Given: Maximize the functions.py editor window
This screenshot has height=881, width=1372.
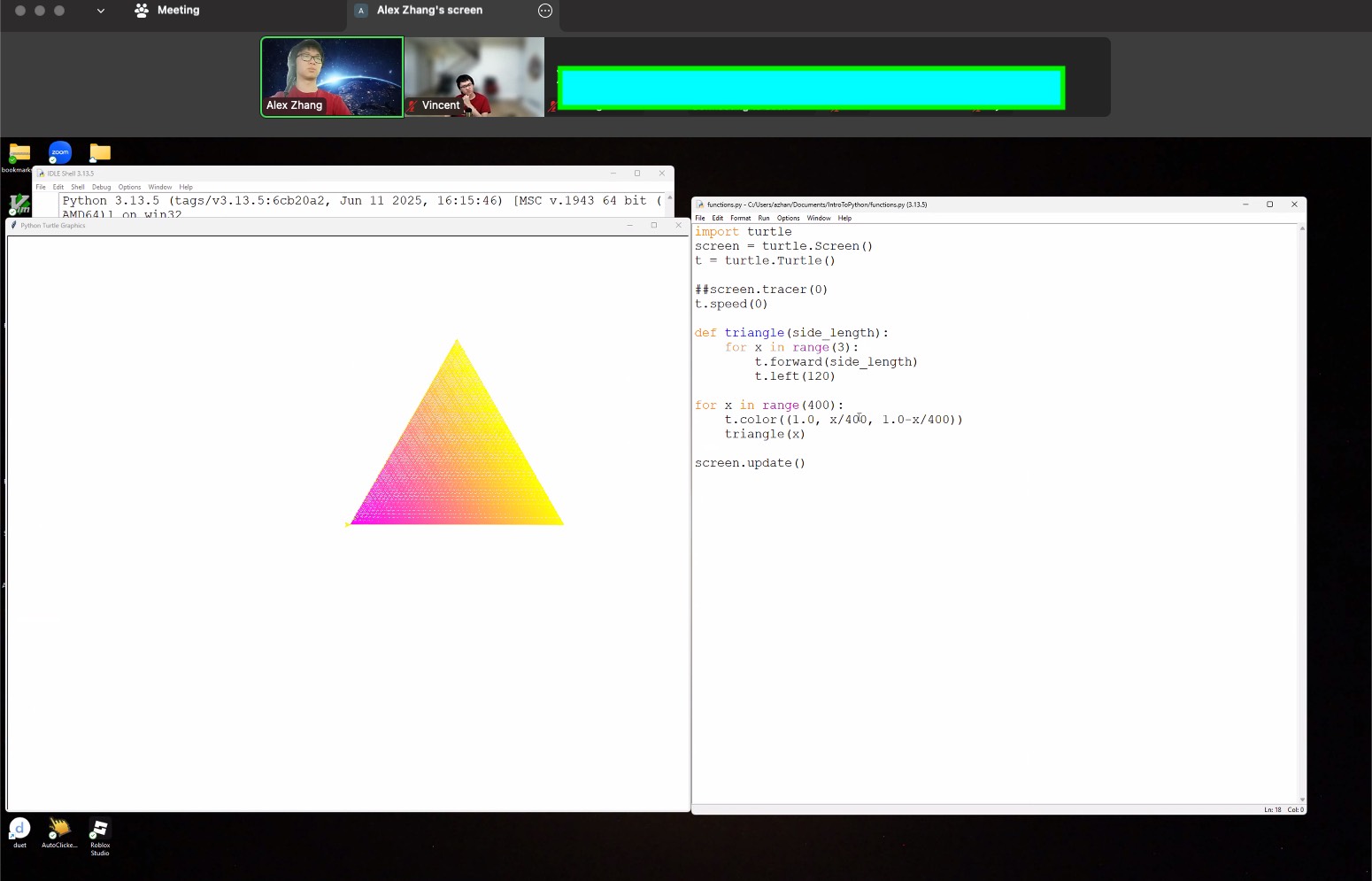Looking at the screenshot, I should (1270, 205).
